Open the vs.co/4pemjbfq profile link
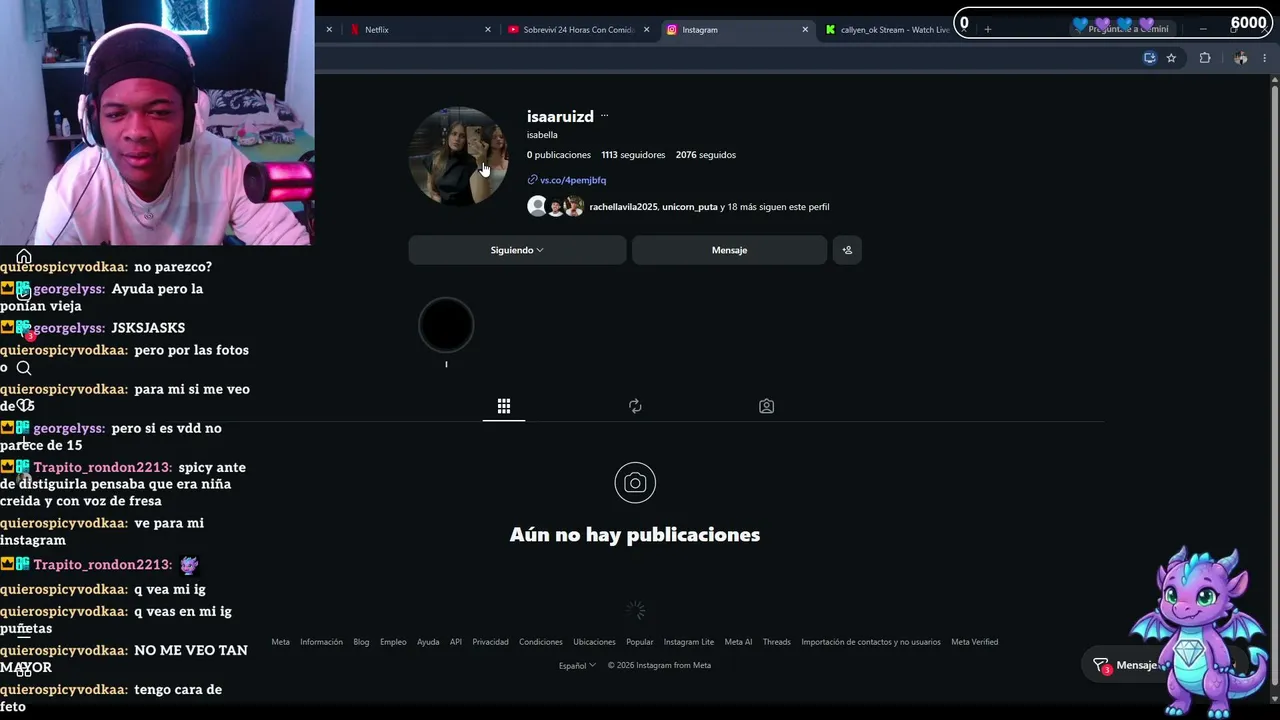 (573, 180)
